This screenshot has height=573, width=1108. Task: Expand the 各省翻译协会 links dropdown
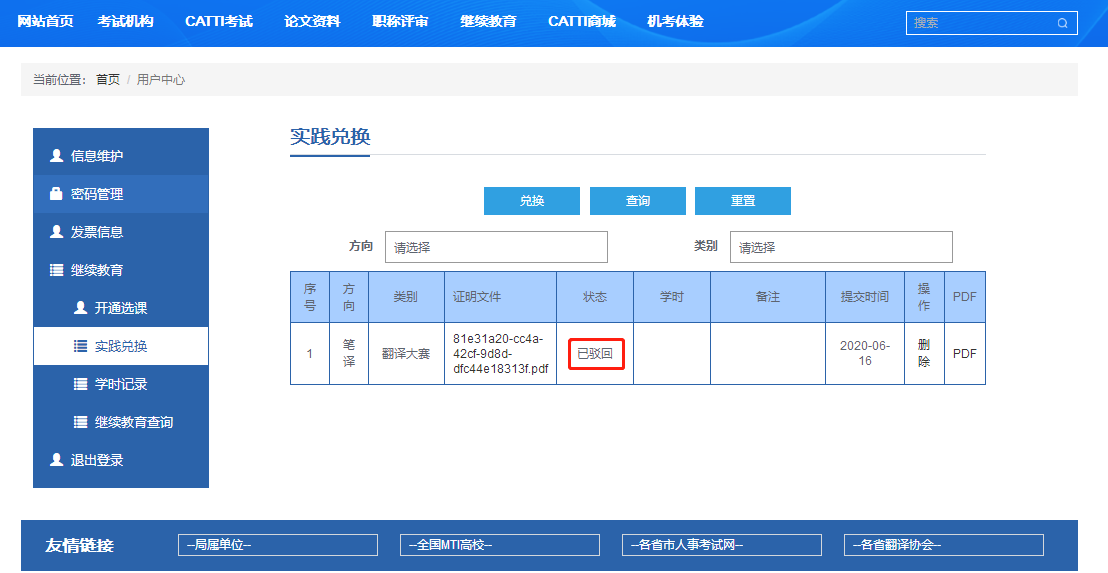(944, 545)
